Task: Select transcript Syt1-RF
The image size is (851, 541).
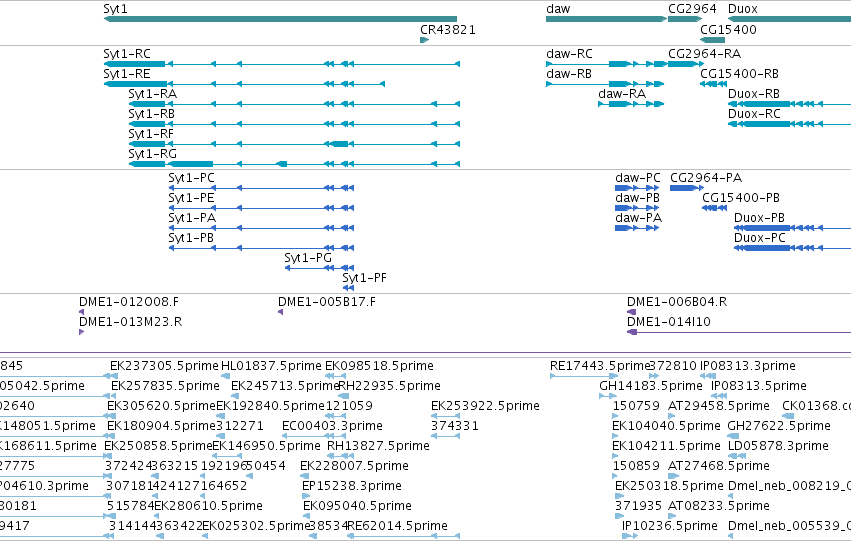Action: click(294, 144)
